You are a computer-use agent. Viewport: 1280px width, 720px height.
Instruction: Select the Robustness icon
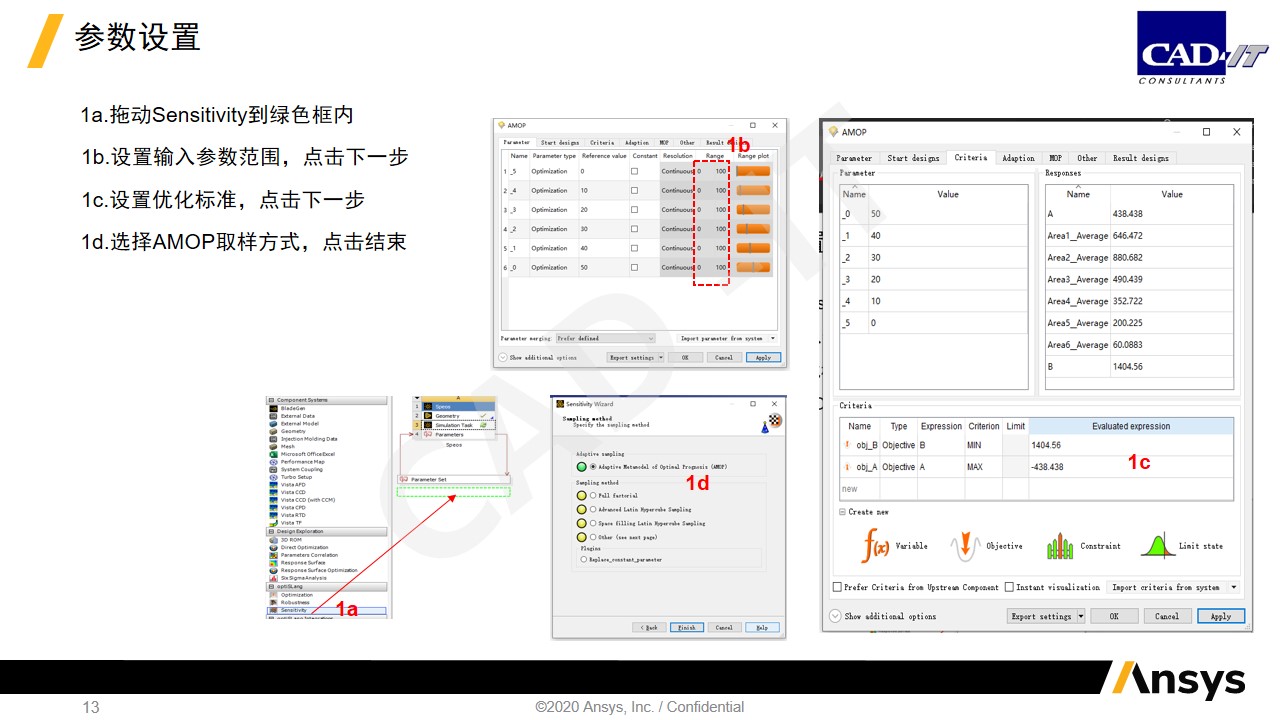273,602
